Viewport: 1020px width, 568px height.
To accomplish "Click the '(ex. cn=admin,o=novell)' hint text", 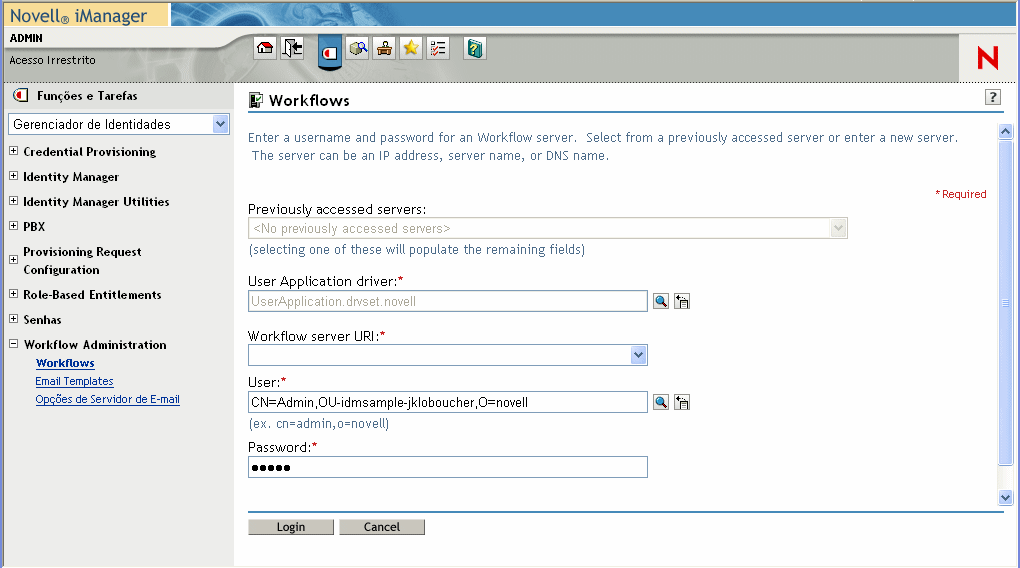I will click(x=319, y=424).
